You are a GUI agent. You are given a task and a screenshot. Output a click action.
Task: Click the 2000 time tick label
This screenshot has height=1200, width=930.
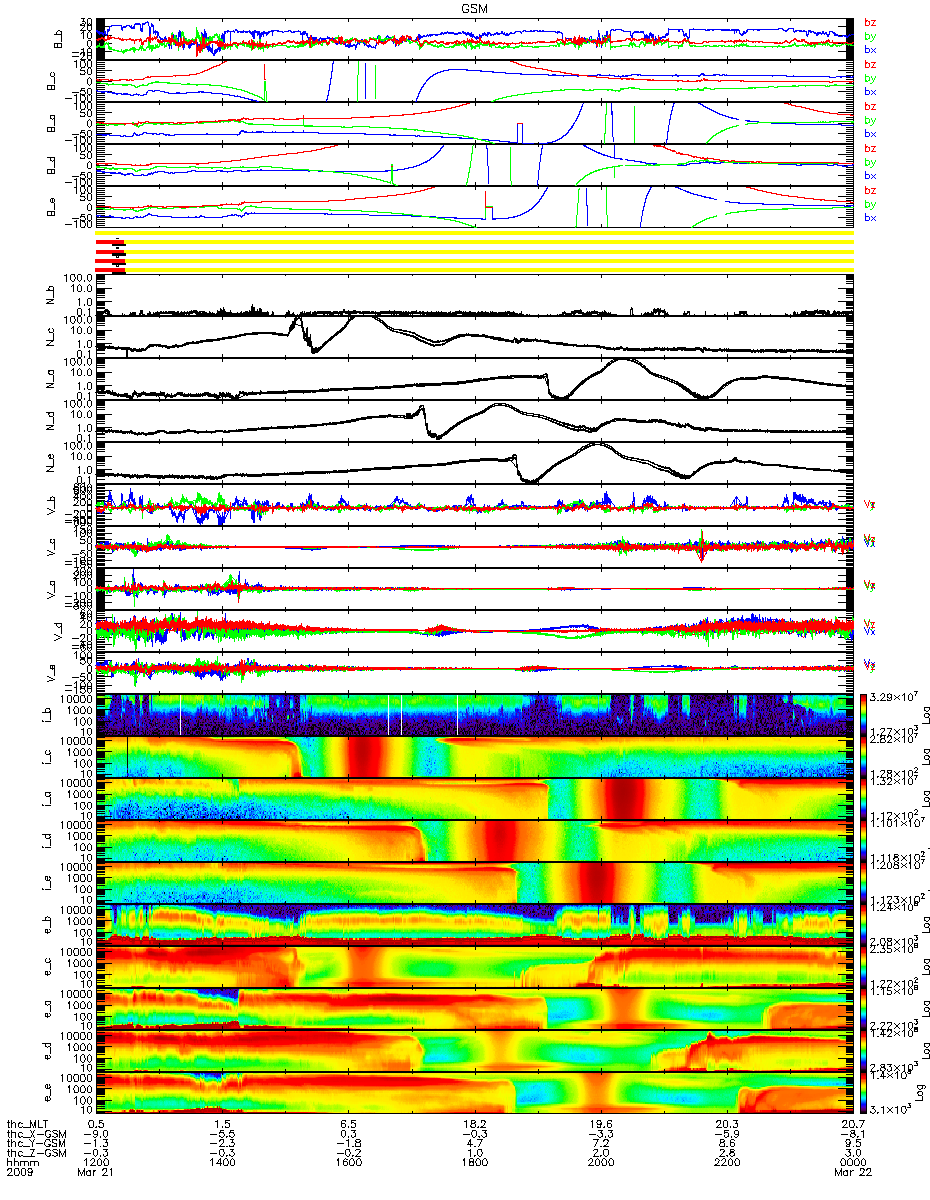point(601,1163)
